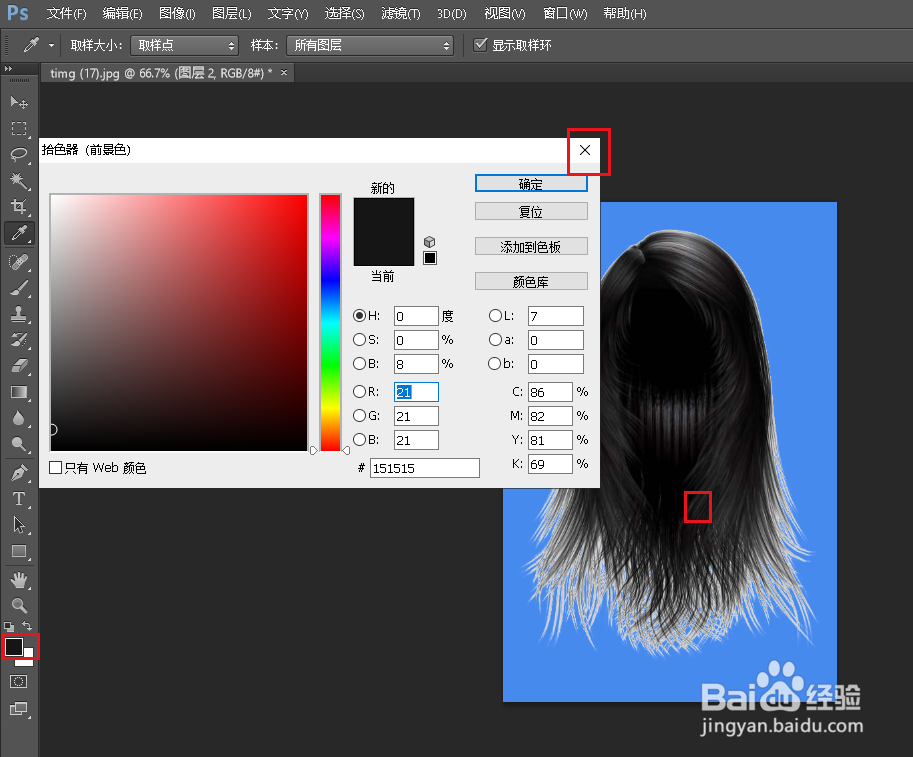Click the small web-safe color swatch
This screenshot has width=913, height=757.
pyautogui.click(x=430, y=258)
